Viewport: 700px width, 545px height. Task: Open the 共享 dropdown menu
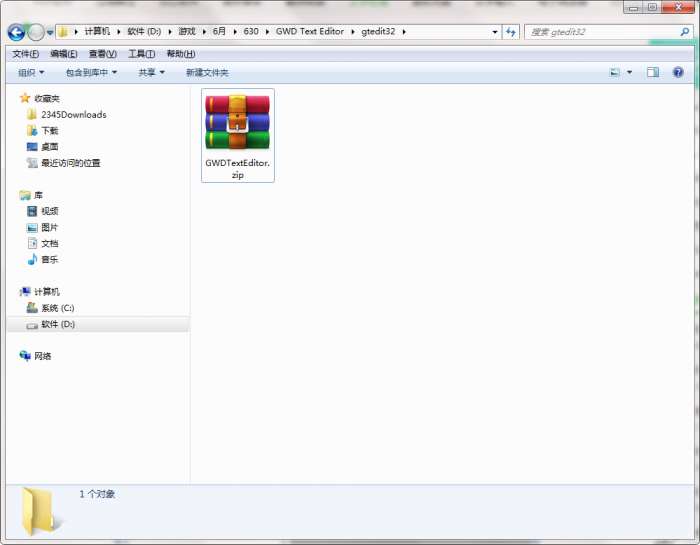152,72
